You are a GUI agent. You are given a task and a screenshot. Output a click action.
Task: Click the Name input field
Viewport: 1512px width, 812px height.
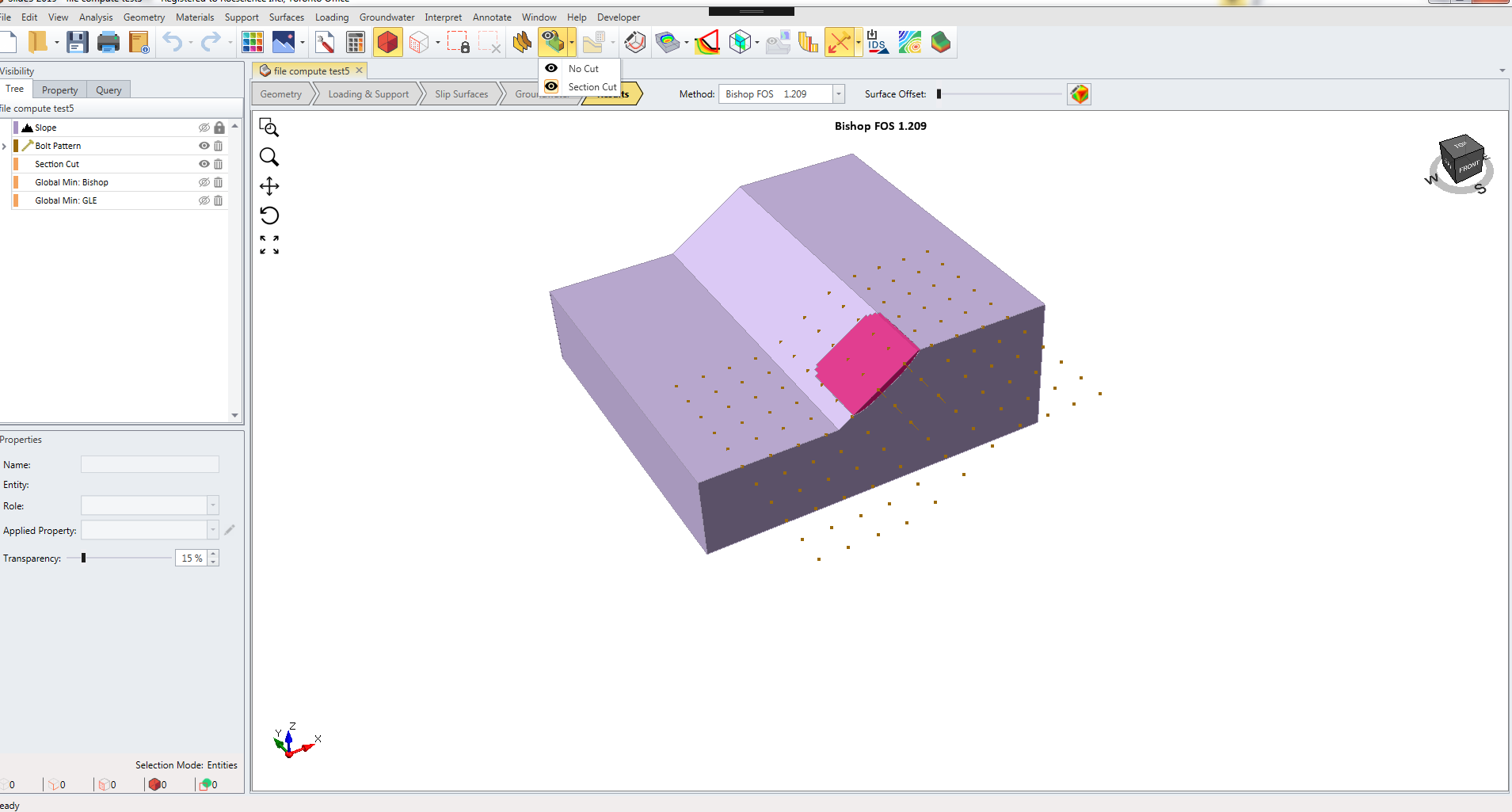tap(150, 464)
